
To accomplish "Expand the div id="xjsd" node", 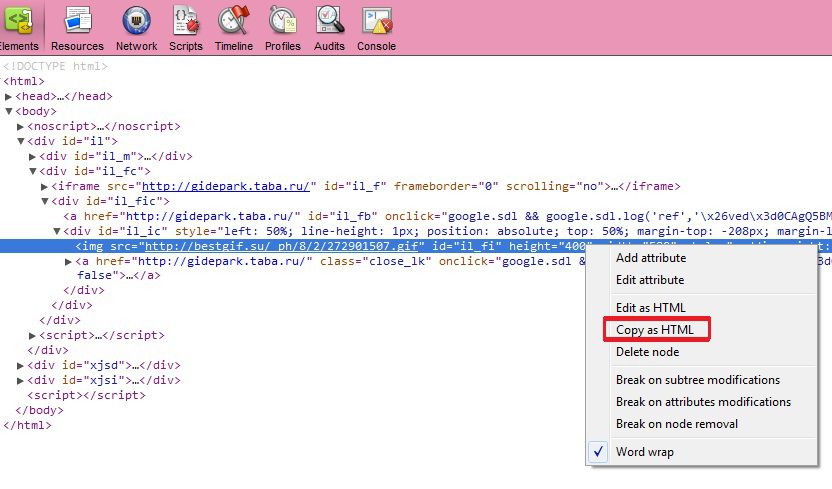I will [x=20, y=365].
